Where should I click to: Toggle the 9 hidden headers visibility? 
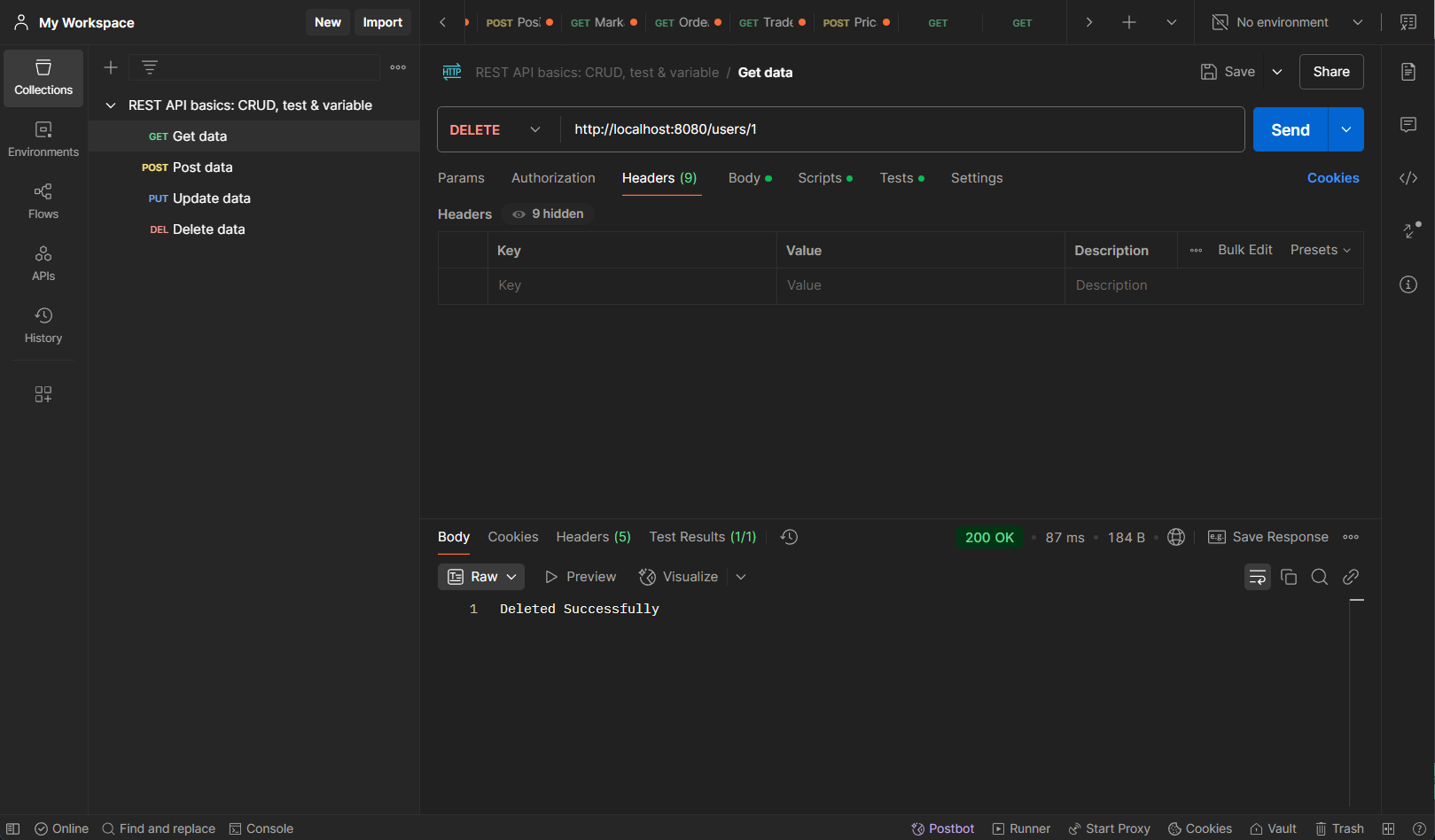[548, 214]
